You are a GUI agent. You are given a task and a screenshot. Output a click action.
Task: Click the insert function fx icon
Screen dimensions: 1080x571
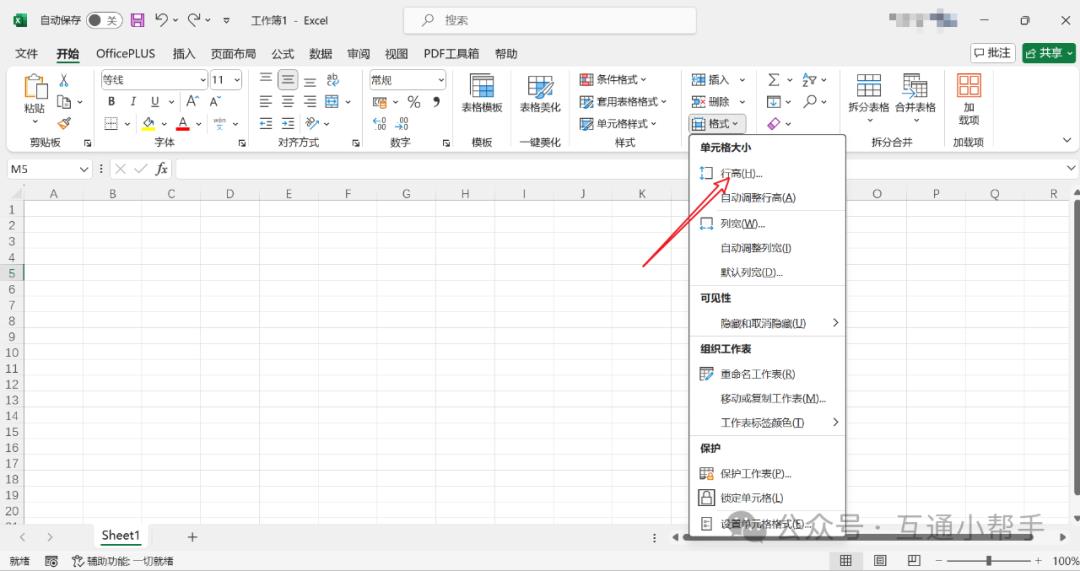click(161, 169)
